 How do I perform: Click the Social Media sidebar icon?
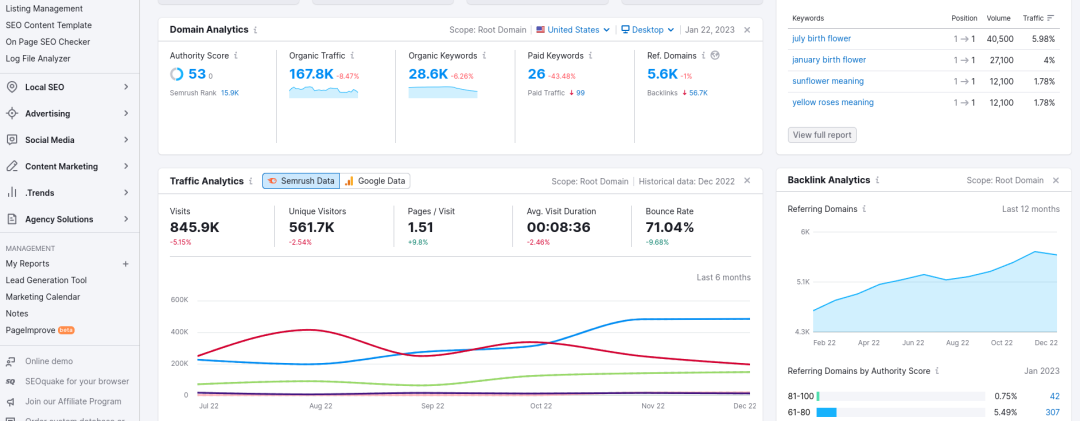coord(12,140)
